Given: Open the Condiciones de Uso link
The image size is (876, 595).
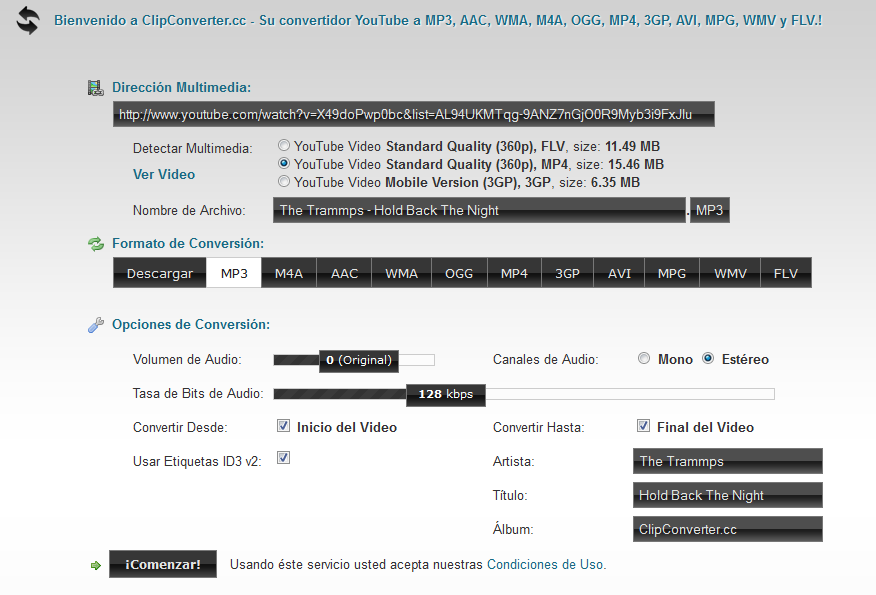Looking at the screenshot, I should tap(545, 564).
